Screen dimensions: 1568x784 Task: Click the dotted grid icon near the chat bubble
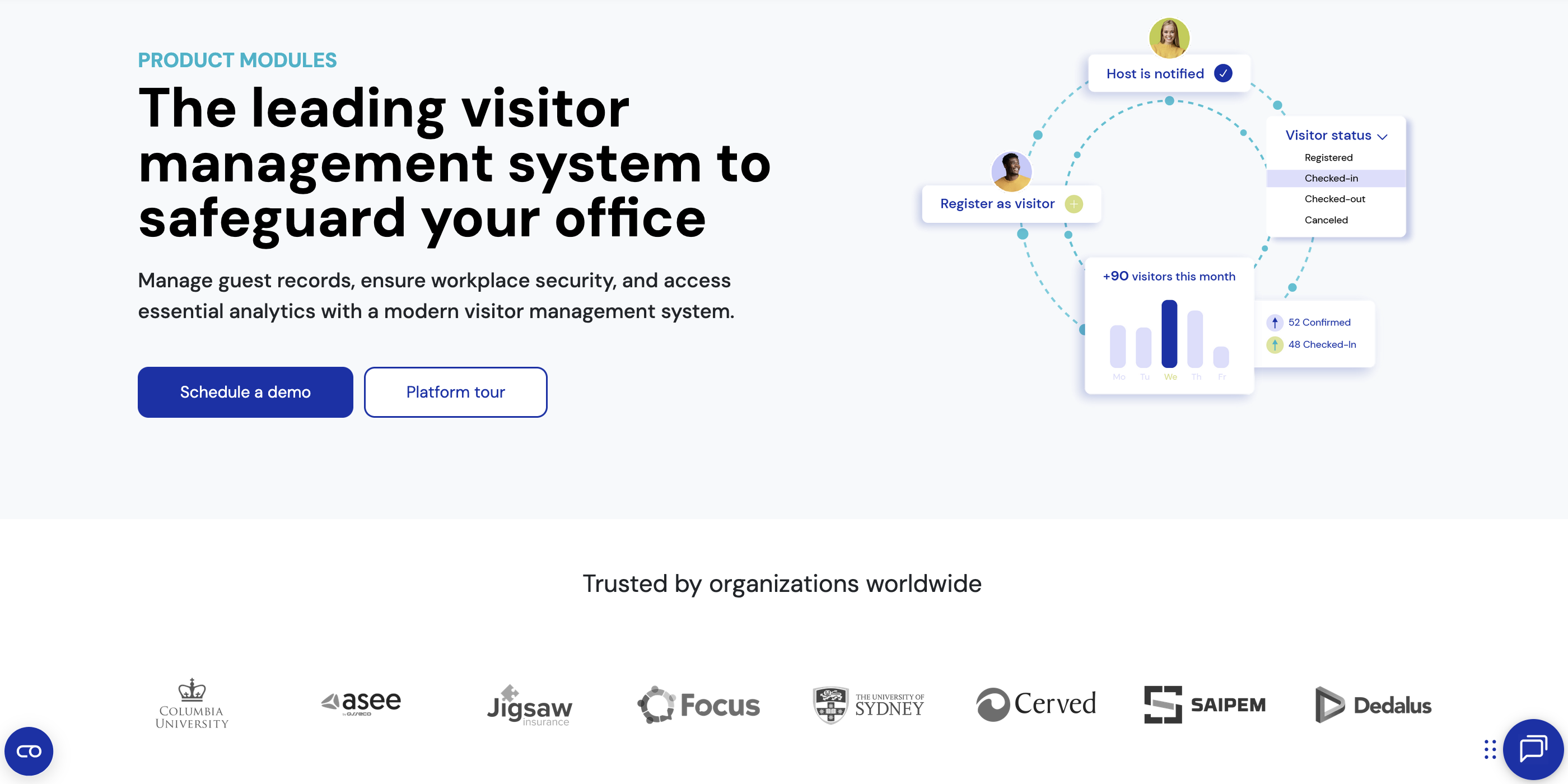[x=1490, y=749]
